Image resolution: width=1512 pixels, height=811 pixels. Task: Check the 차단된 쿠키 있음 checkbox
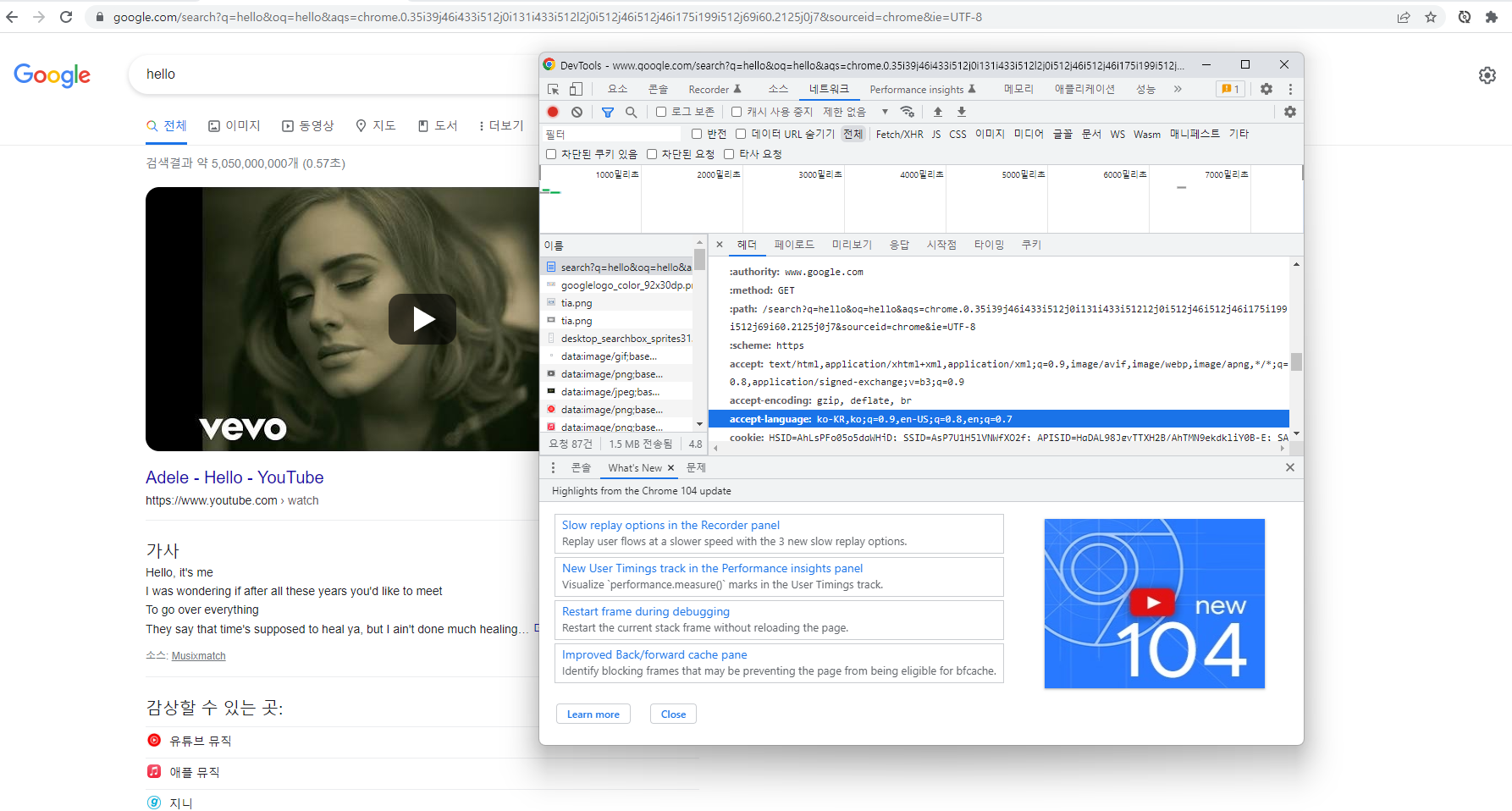551,154
